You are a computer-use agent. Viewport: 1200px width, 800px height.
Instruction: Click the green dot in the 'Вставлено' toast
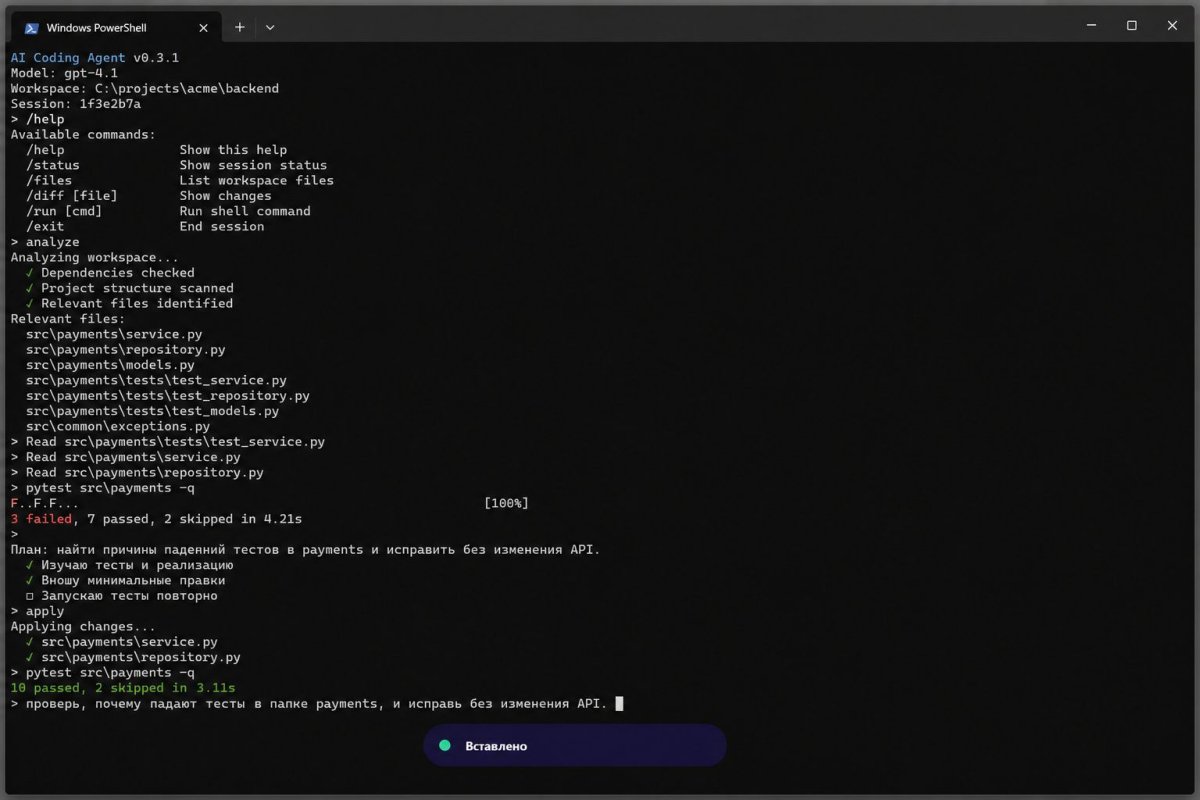[445, 746]
